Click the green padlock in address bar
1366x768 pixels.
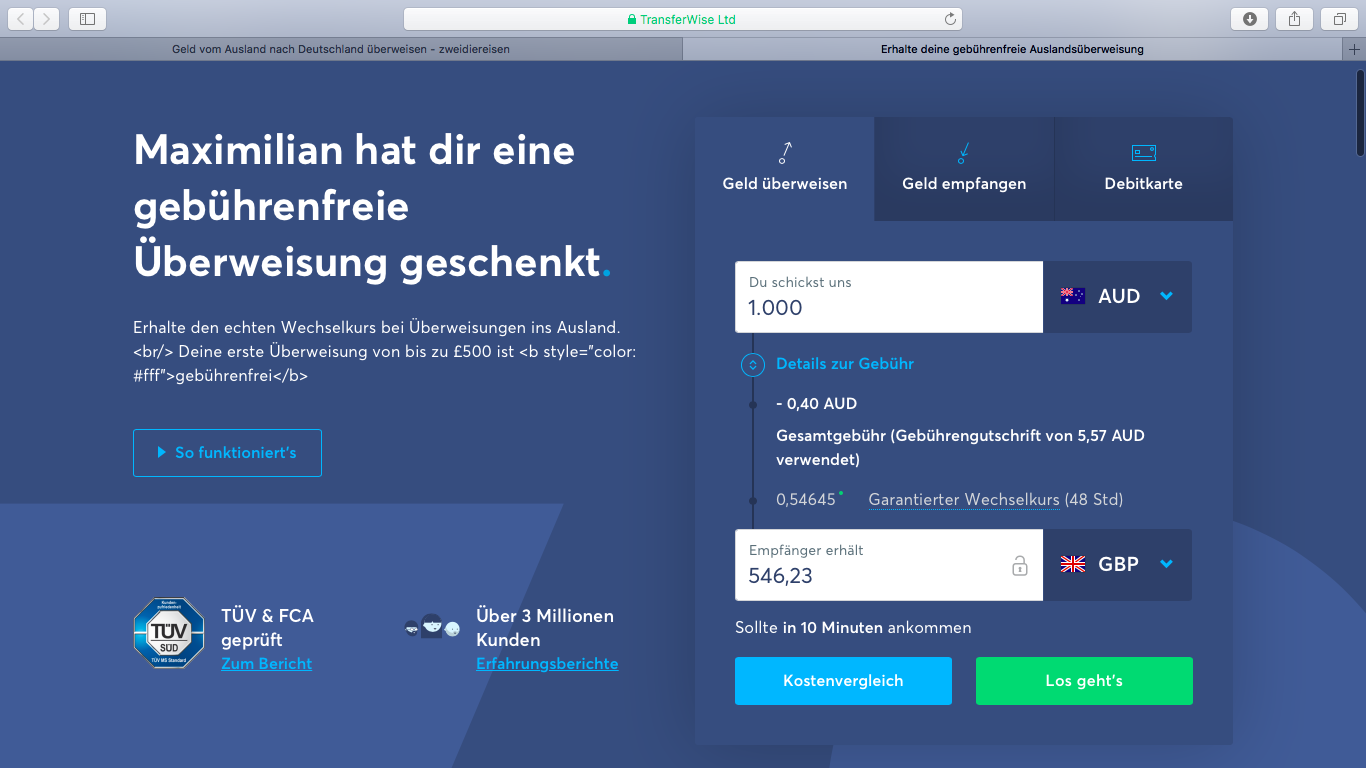pos(632,19)
